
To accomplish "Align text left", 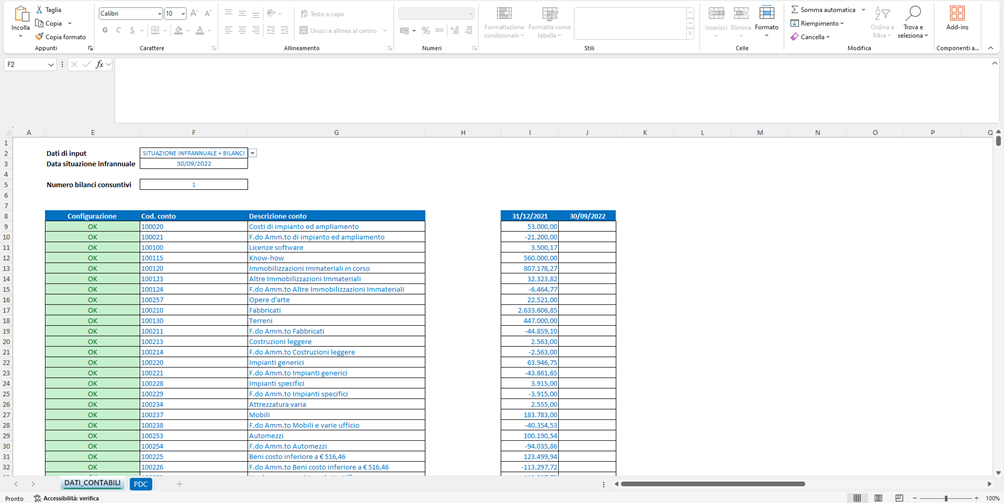I will (228, 30).
